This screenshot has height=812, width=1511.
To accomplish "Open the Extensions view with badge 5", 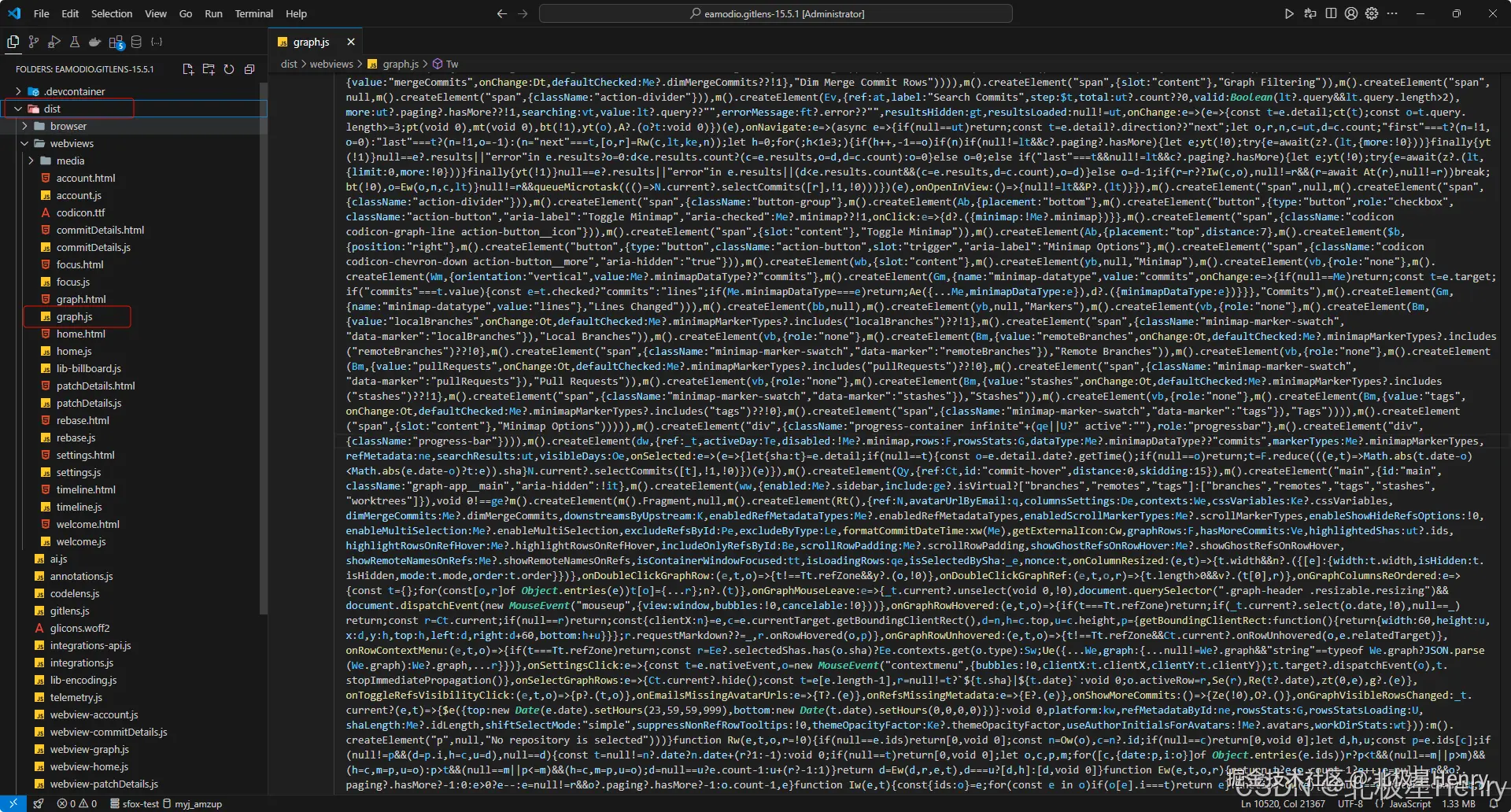I will click(x=116, y=42).
